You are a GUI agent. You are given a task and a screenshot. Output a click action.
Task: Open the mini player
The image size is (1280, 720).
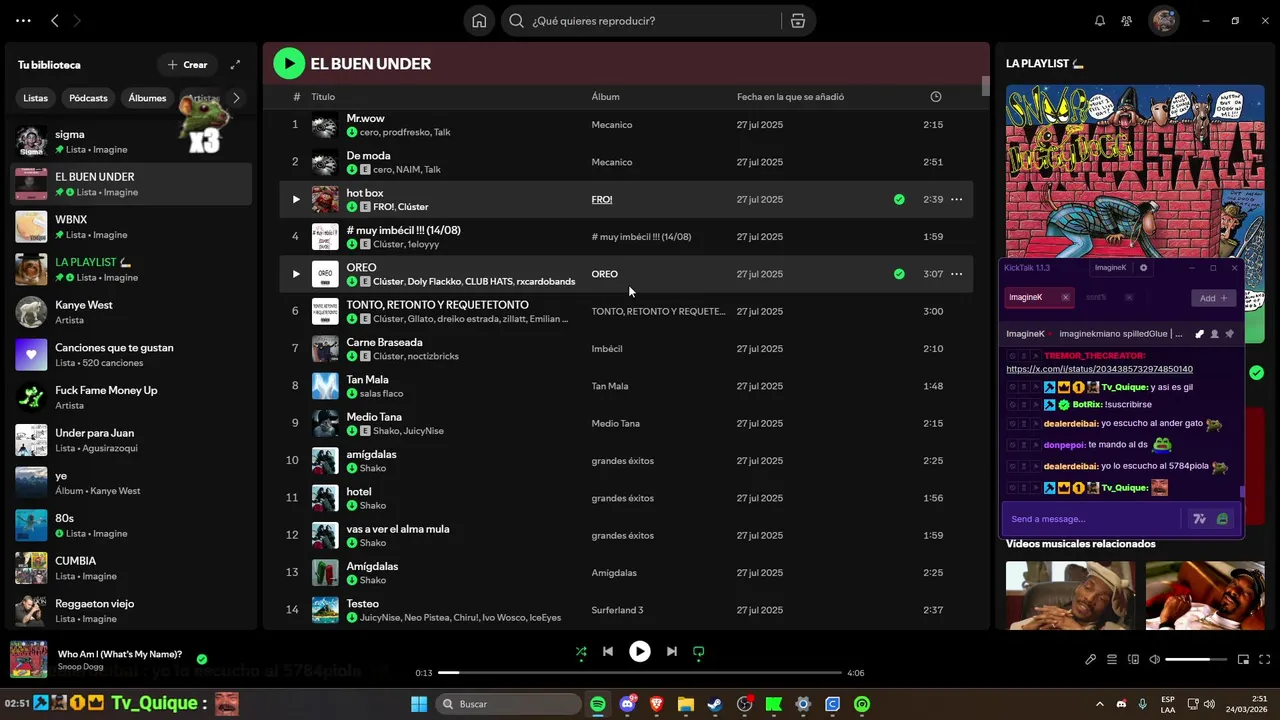pos(1243,660)
